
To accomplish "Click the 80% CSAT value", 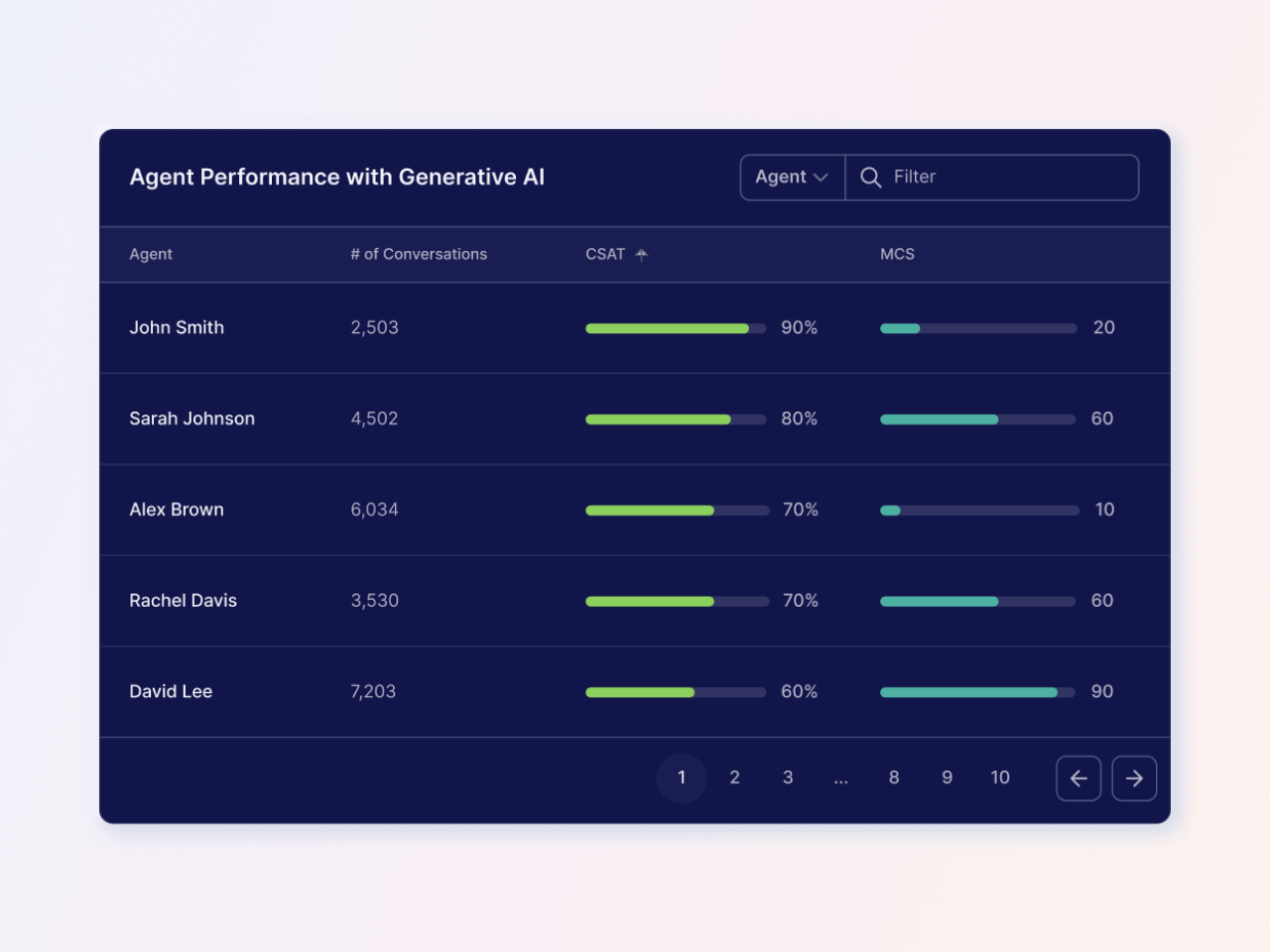I will (799, 419).
